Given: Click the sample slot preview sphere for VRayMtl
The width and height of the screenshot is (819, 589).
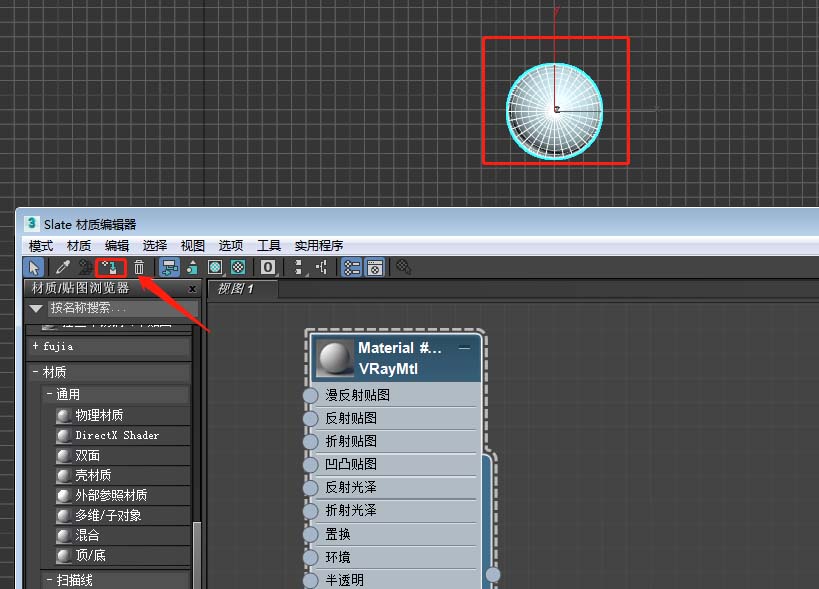Looking at the screenshot, I should point(333,356).
